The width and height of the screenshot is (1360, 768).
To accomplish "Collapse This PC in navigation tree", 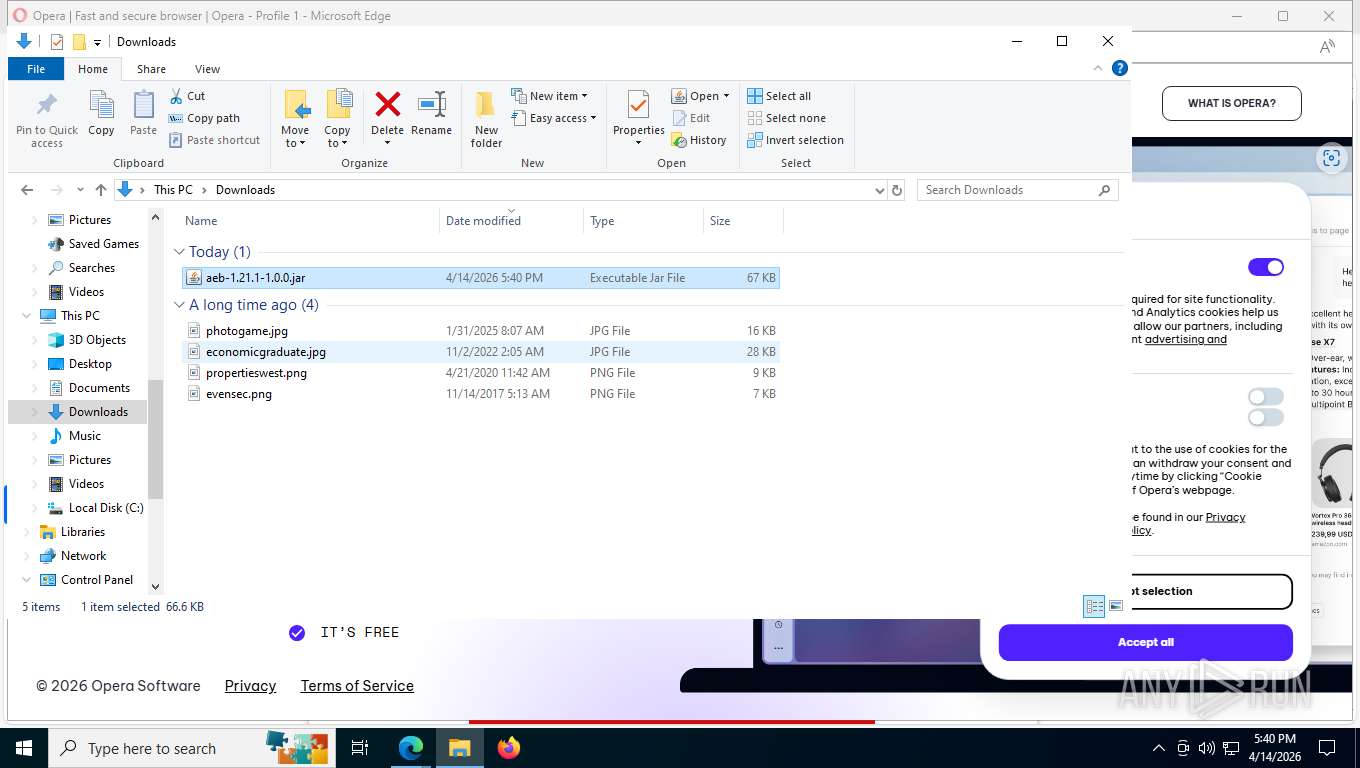I will tap(26, 316).
